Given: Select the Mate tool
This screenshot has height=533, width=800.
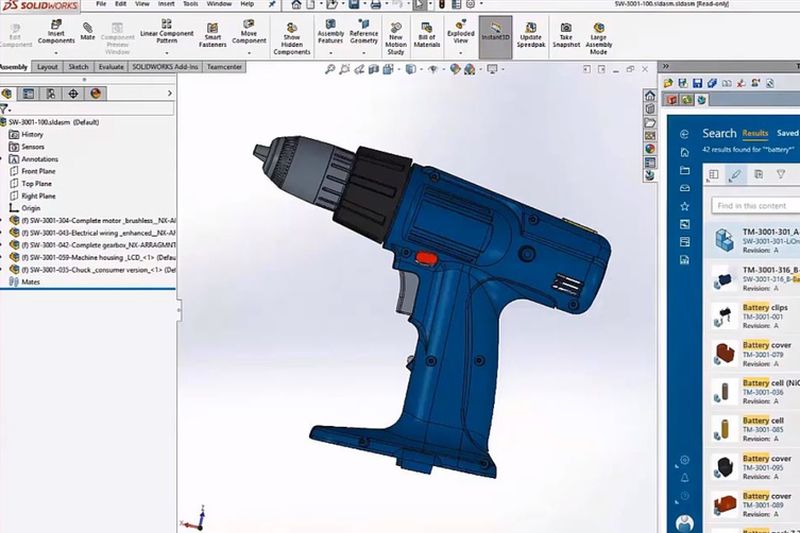Looking at the screenshot, I should 87,32.
